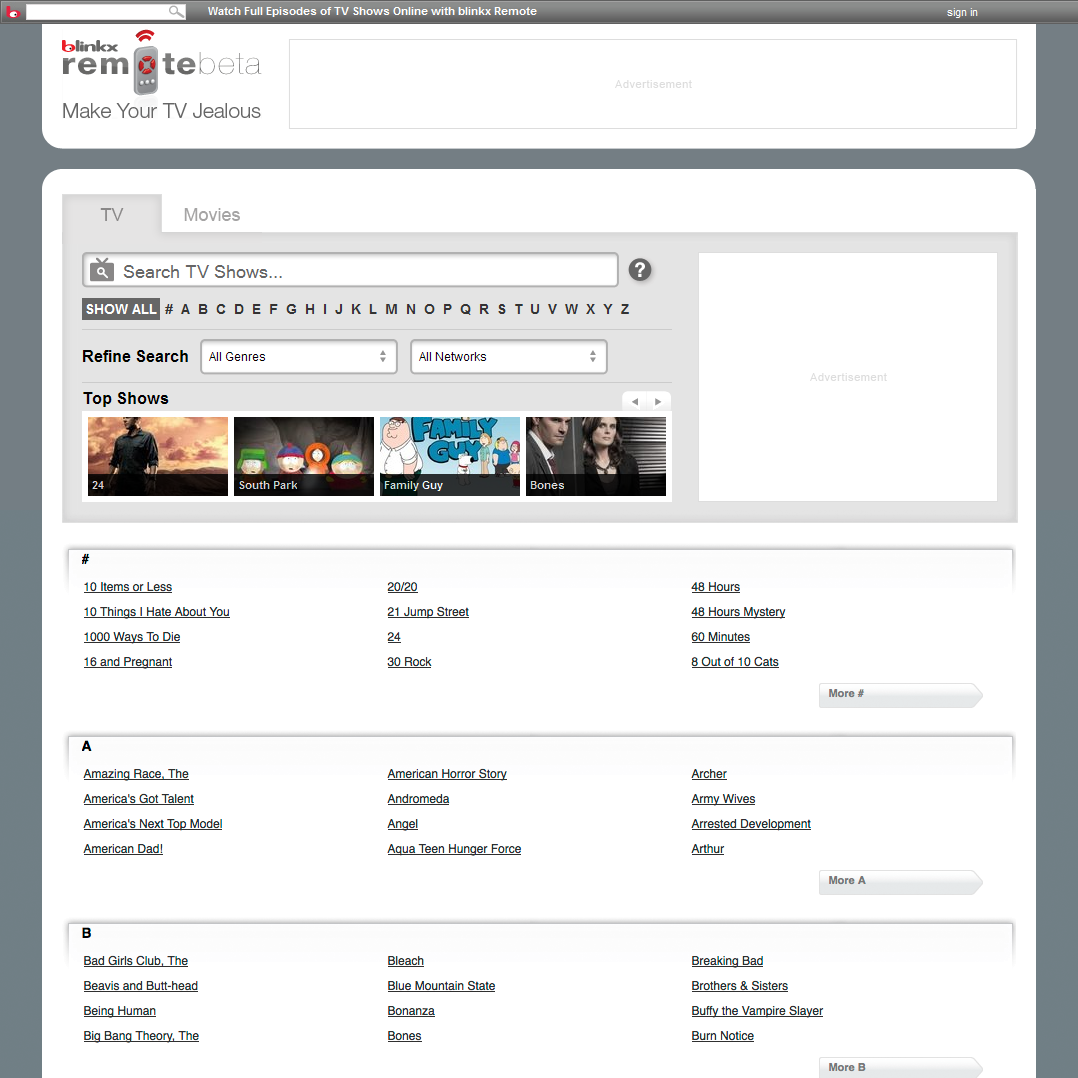Click the sign in link

point(962,12)
